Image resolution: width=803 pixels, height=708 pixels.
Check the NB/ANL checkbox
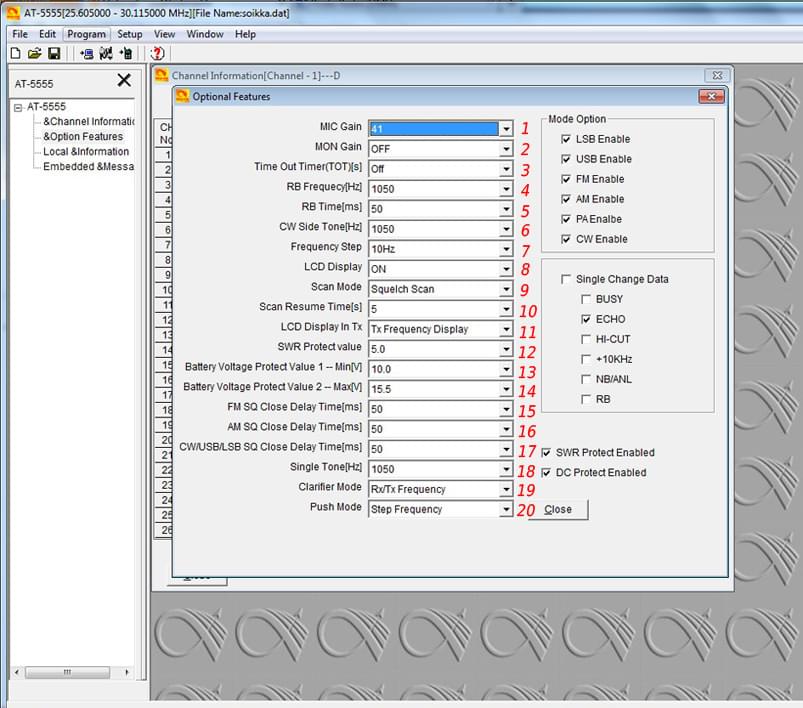point(586,379)
